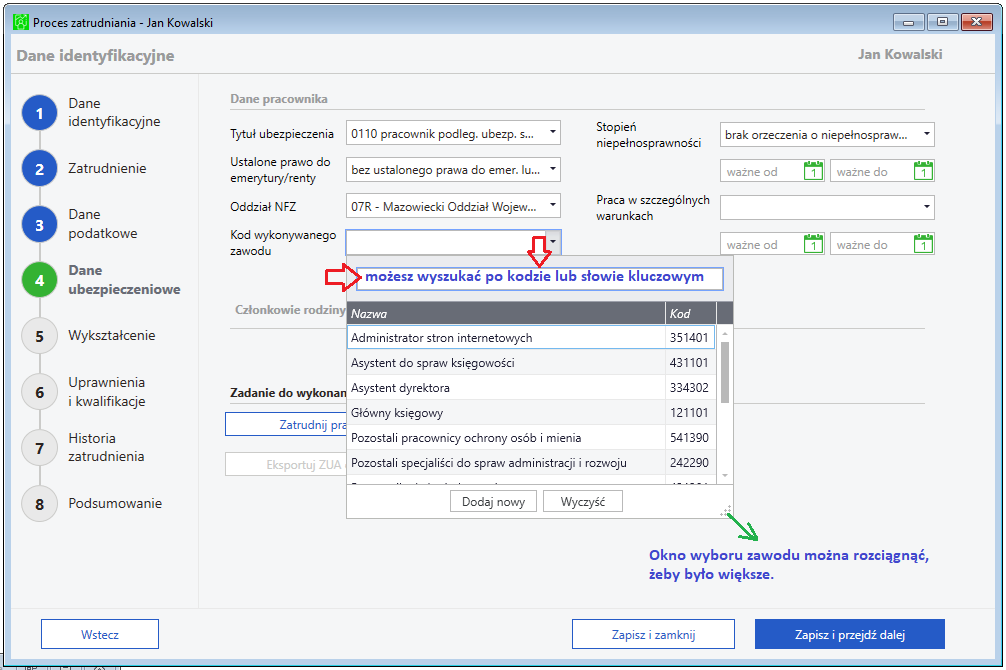Click step 3 circle Dane podatkowe
The image size is (1006, 670).
[x=40, y=225]
